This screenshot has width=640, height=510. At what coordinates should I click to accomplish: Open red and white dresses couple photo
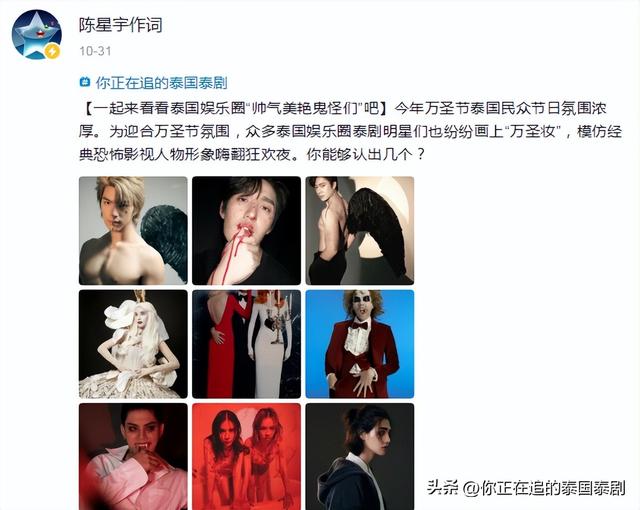coord(247,344)
